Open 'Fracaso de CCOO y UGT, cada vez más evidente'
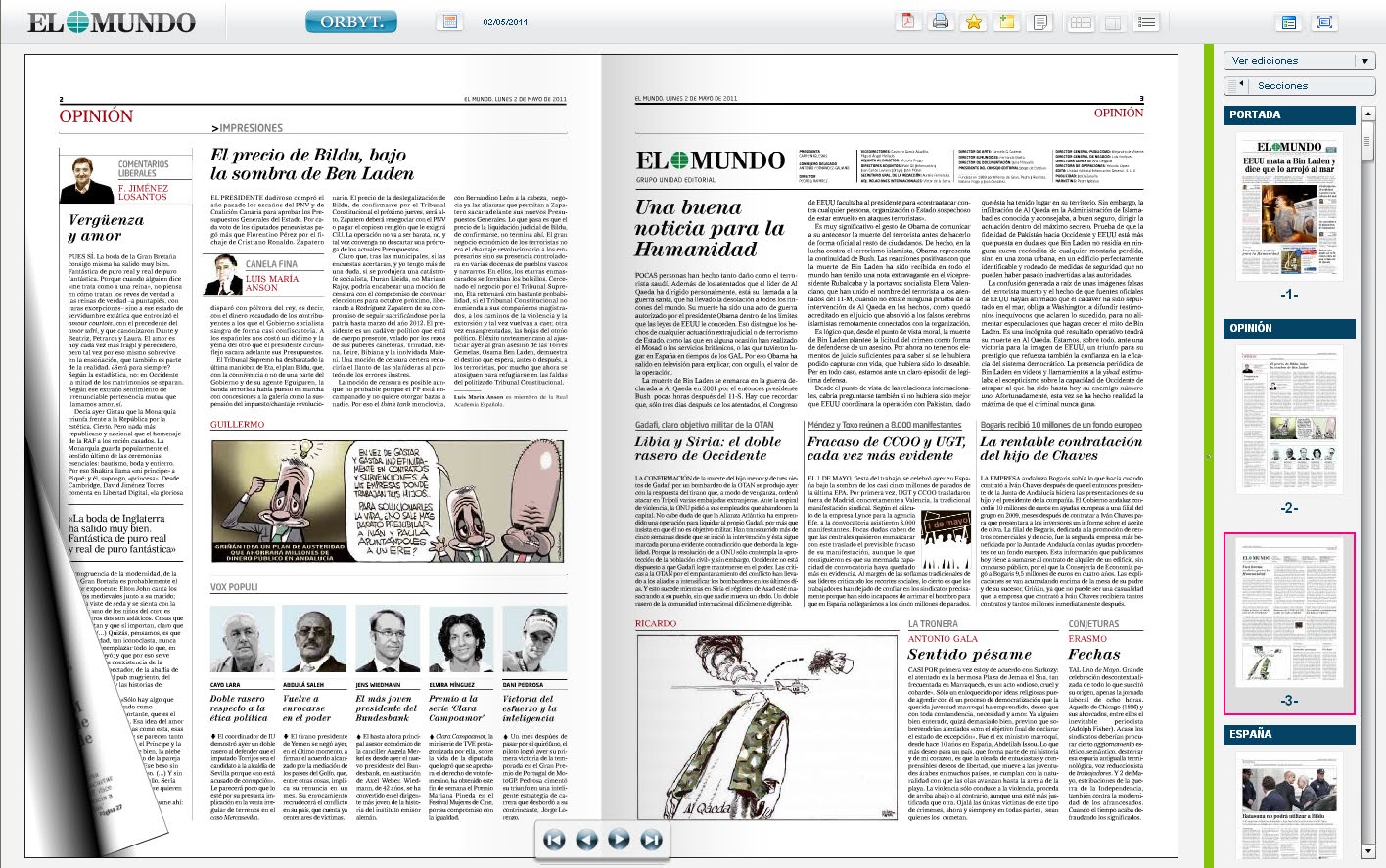The image size is (1386, 868). 887,448
